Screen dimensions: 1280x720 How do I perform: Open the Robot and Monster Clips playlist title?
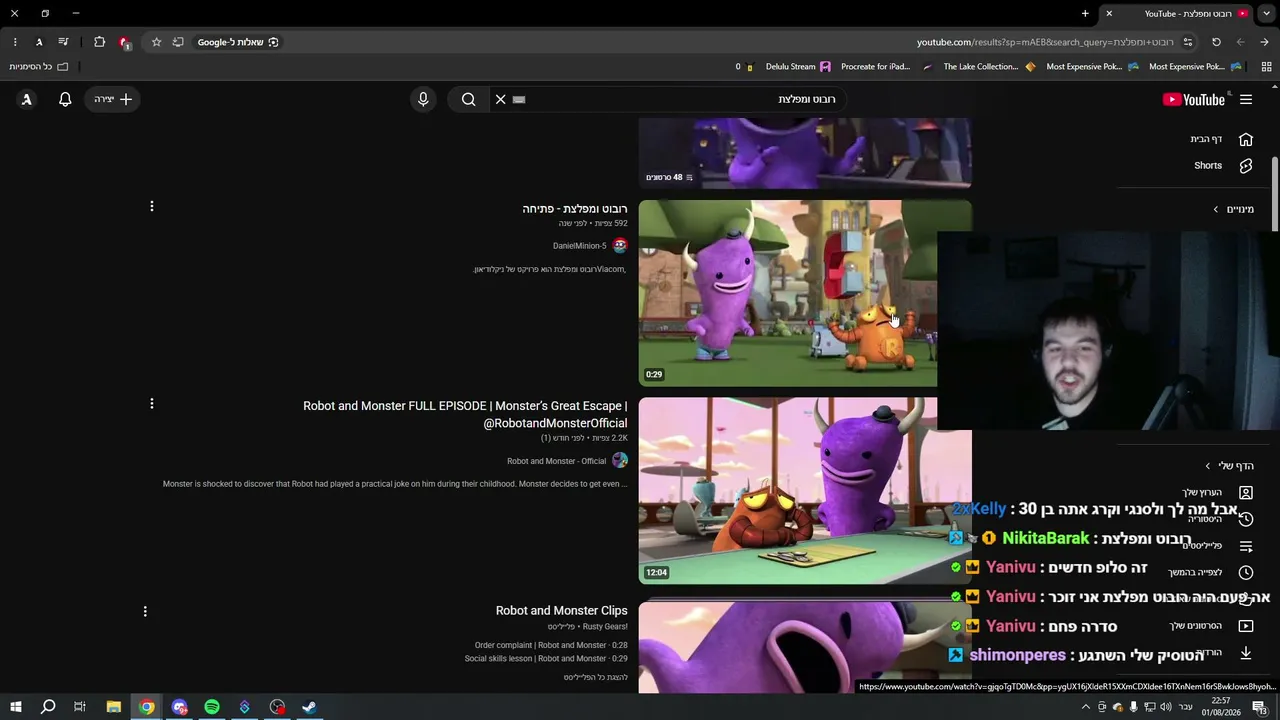pyautogui.click(x=561, y=611)
